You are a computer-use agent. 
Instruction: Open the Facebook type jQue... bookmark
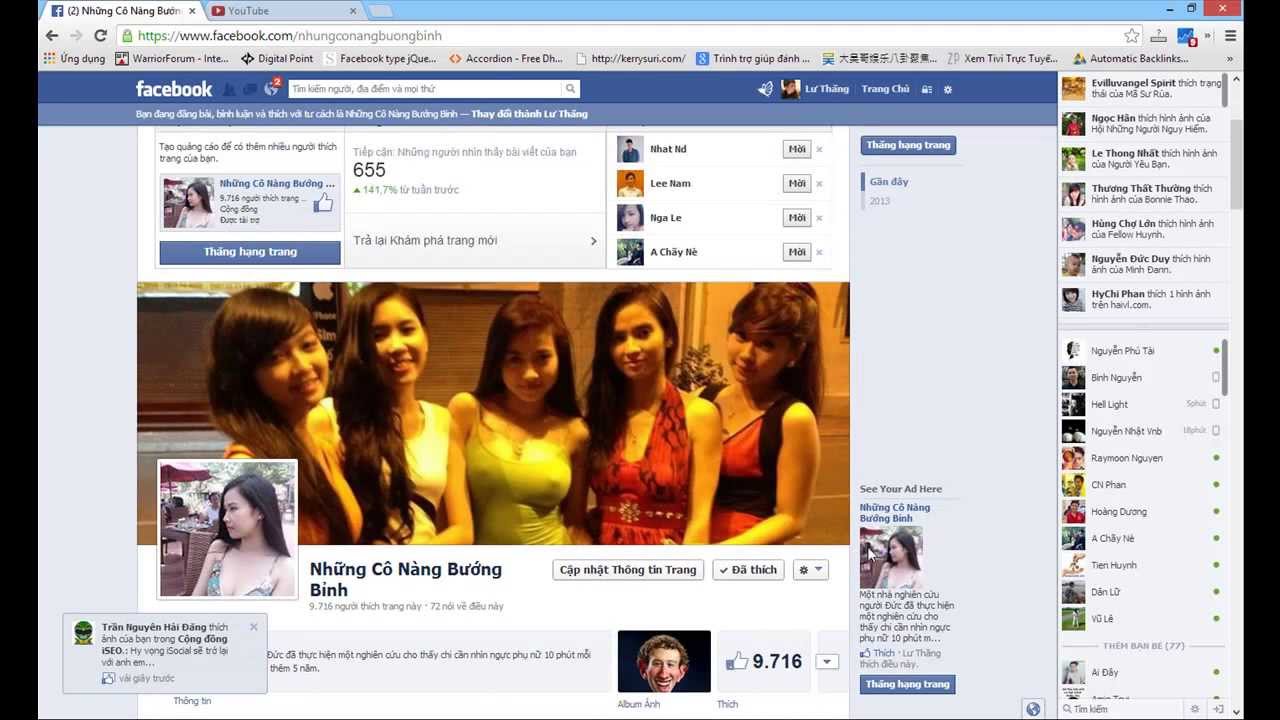coord(380,59)
